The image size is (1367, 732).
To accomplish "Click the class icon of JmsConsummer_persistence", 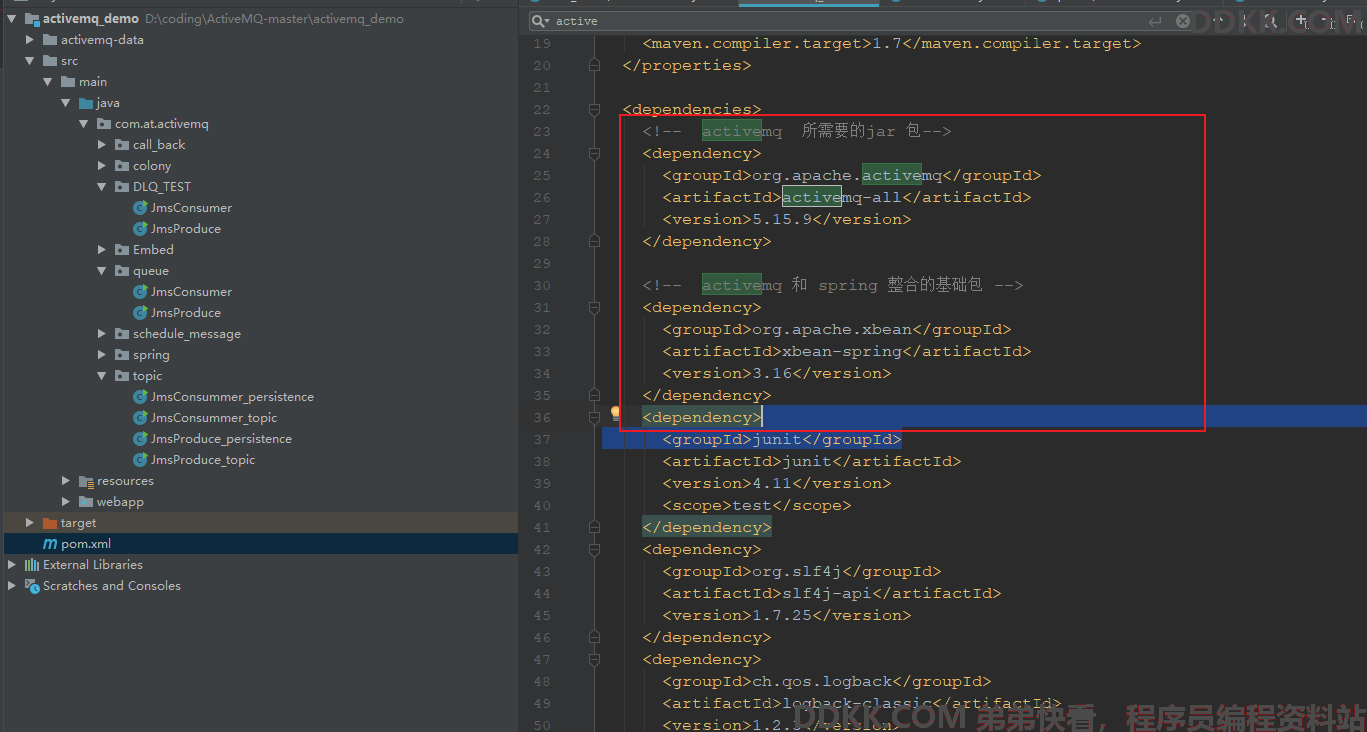I will (141, 397).
